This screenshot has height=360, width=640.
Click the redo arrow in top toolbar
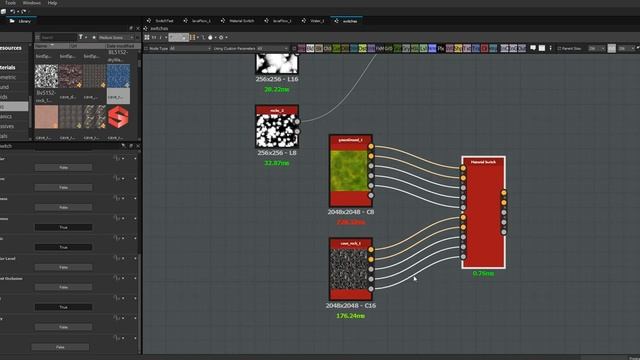point(23,11)
